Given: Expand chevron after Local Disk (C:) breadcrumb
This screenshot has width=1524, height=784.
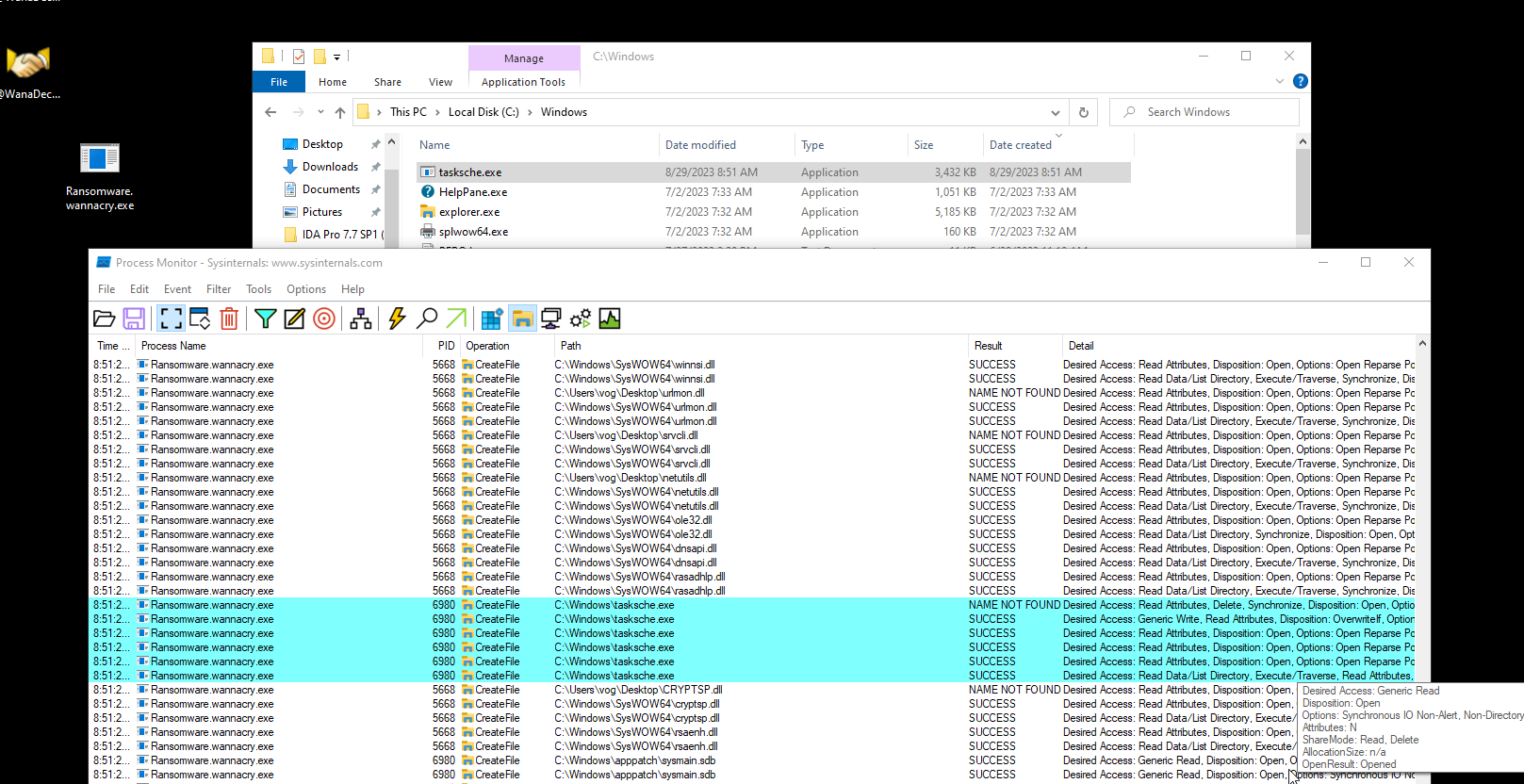Looking at the screenshot, I should click(530, 112).
